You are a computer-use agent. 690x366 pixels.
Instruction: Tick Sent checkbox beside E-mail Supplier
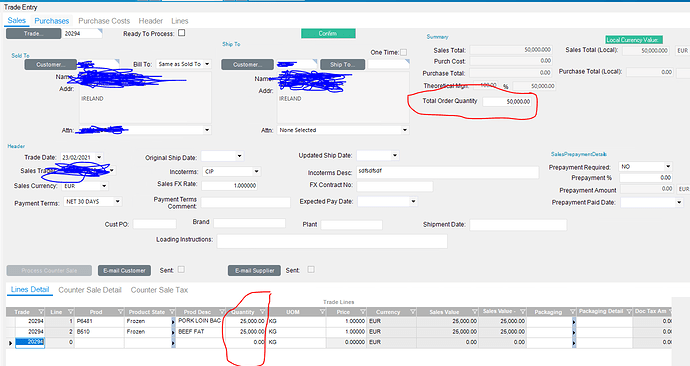[x=311, y=269]
